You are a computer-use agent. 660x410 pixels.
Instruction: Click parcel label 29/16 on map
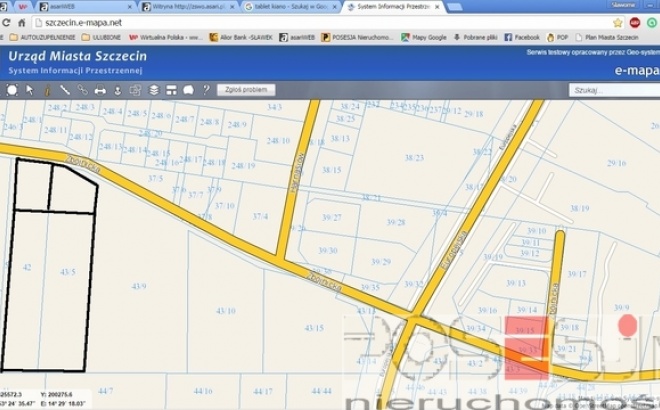pos(616,163)
